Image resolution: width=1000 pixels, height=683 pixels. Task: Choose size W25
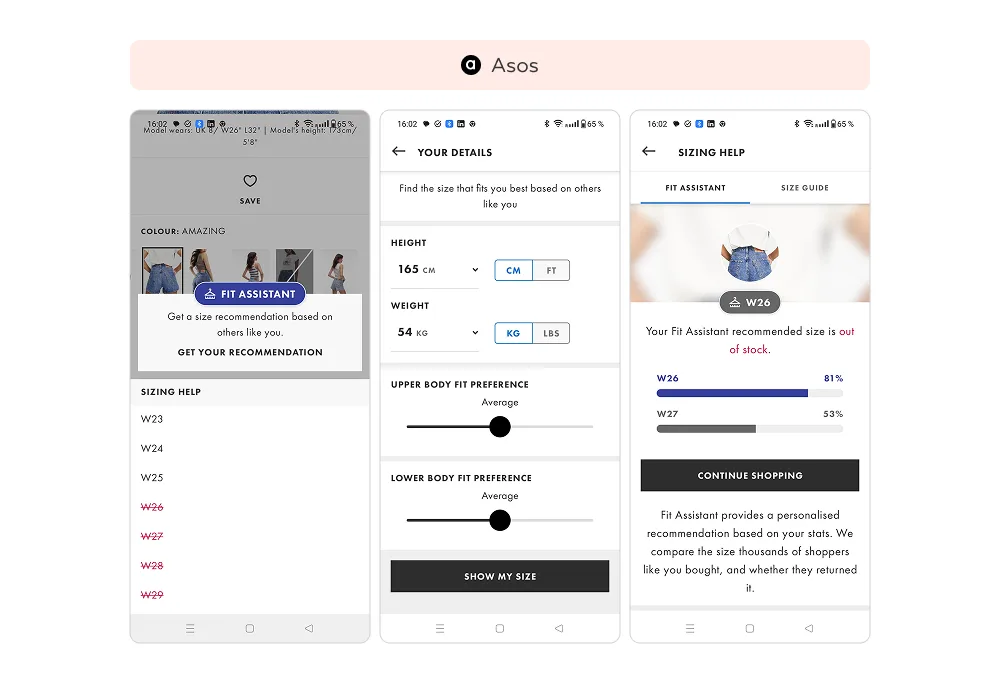[152, 478]
